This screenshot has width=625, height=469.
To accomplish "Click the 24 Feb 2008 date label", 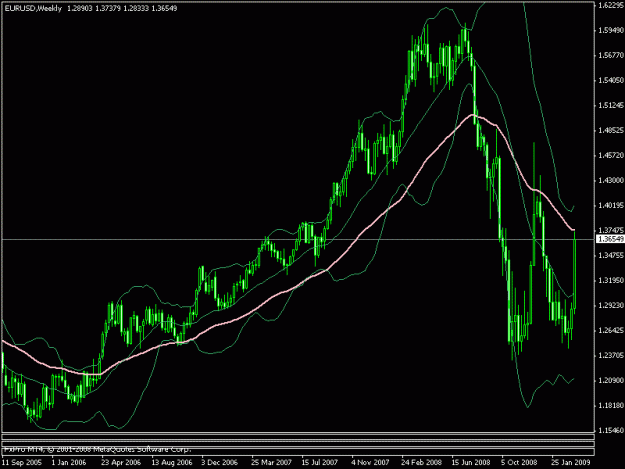I will tap(421, 463).
